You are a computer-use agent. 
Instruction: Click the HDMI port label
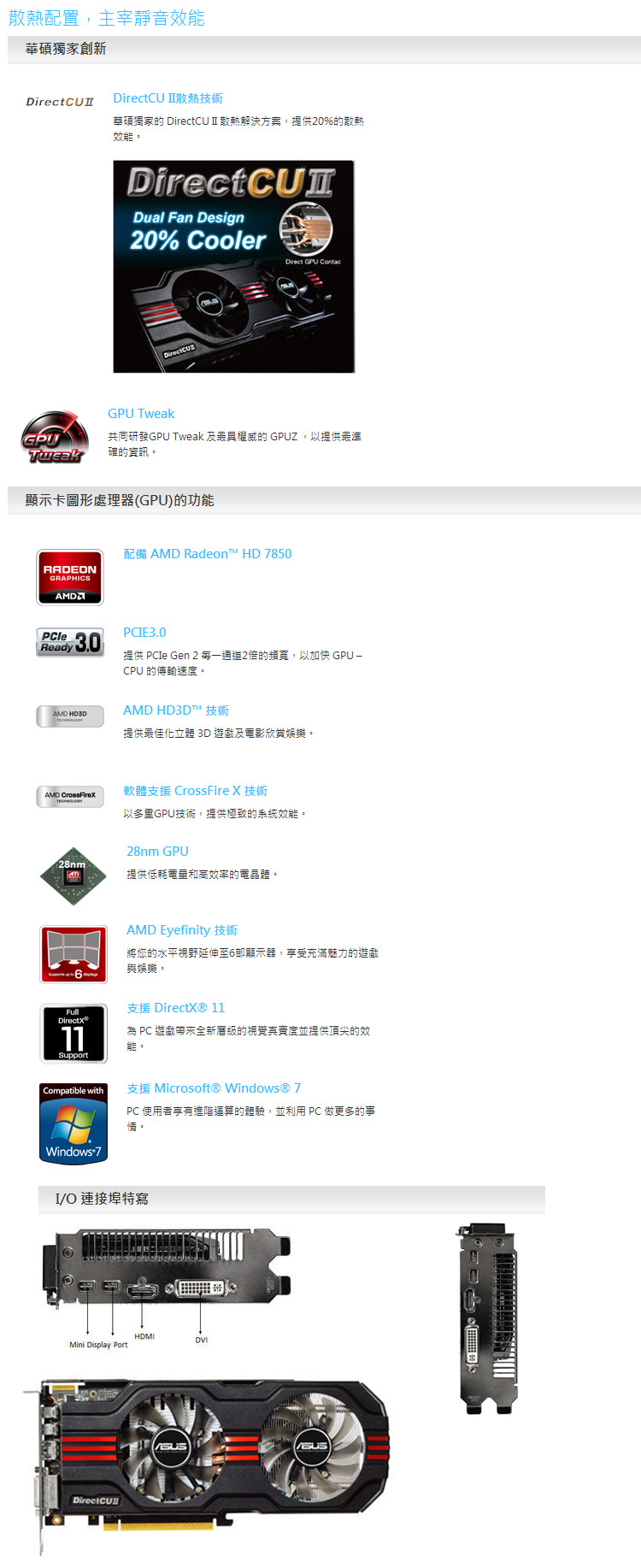(144, 1336)
